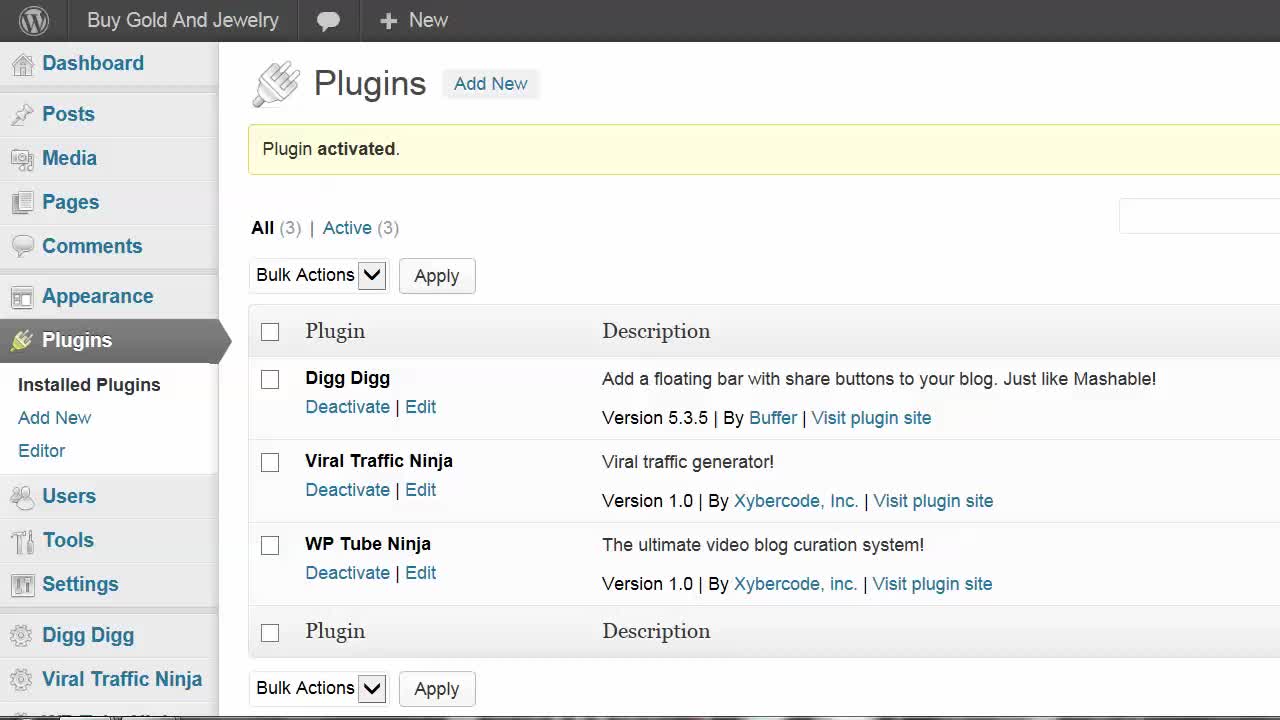Image resolution: width=1280 pixels, height=720 pixels.
Task: Open the top Bulk Actions dropdown
Action: 319,275
